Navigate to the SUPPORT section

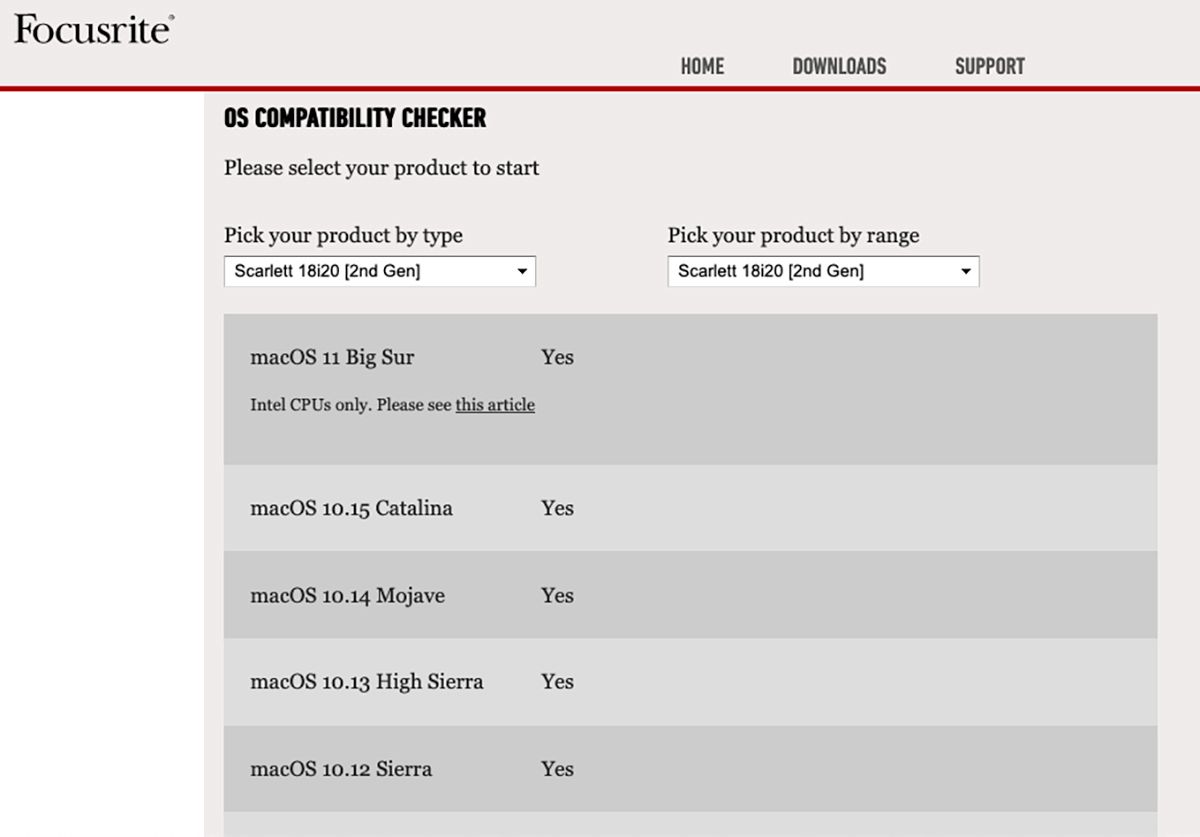[989, 66]
